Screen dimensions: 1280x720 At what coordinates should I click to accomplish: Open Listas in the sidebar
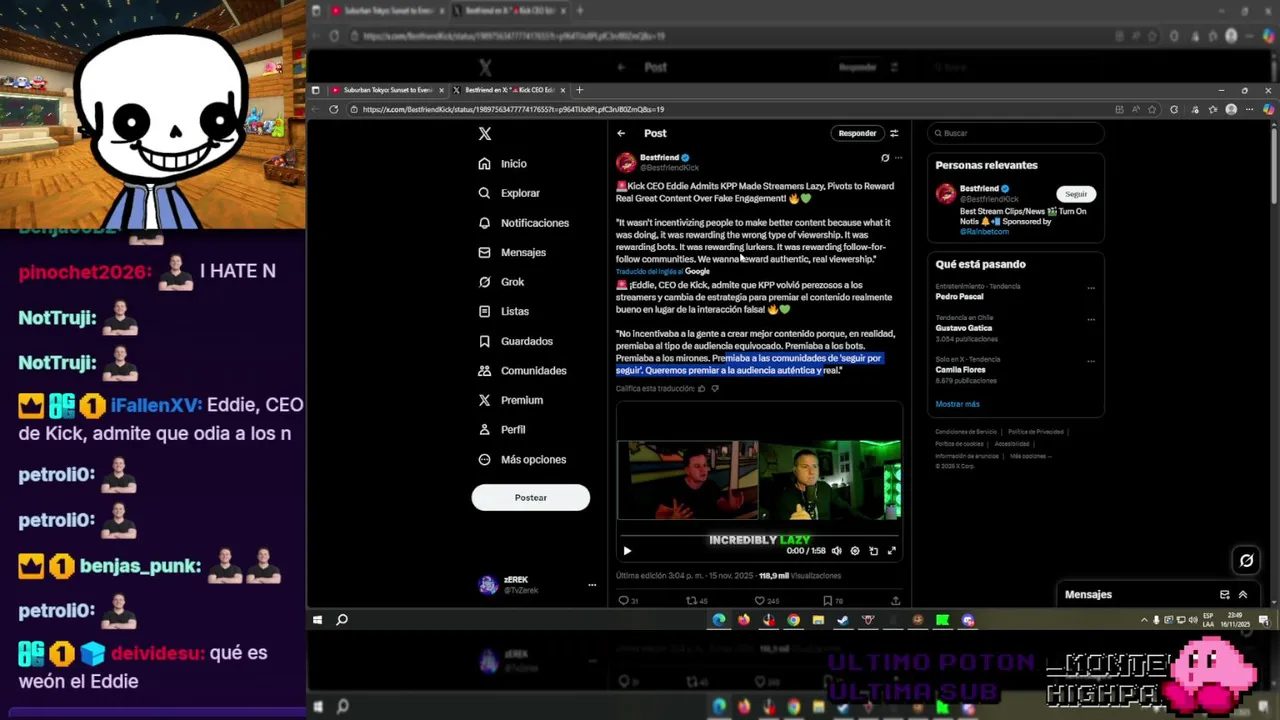[503, 311]
